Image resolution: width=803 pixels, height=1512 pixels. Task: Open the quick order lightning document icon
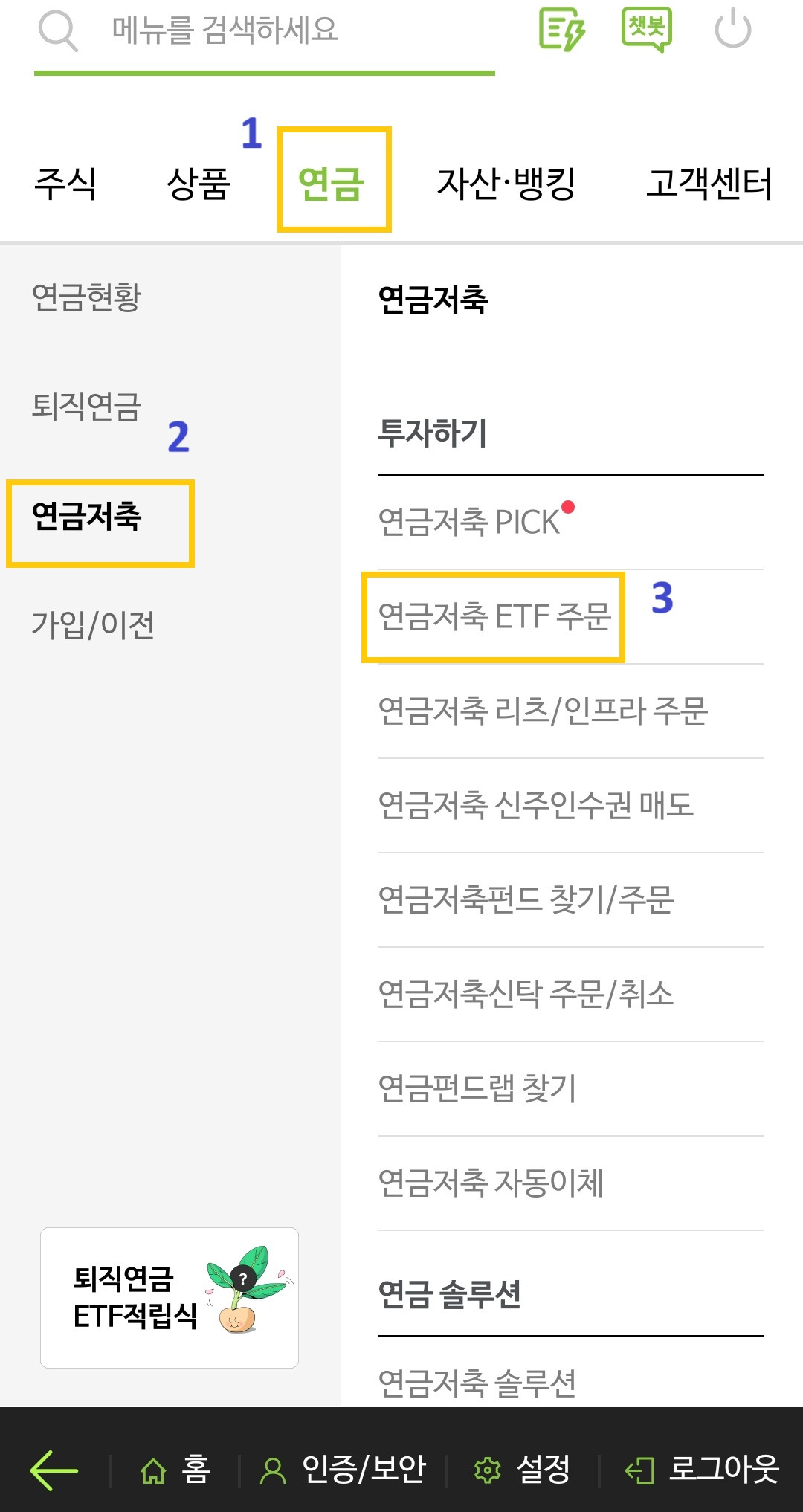click(563, 31)
